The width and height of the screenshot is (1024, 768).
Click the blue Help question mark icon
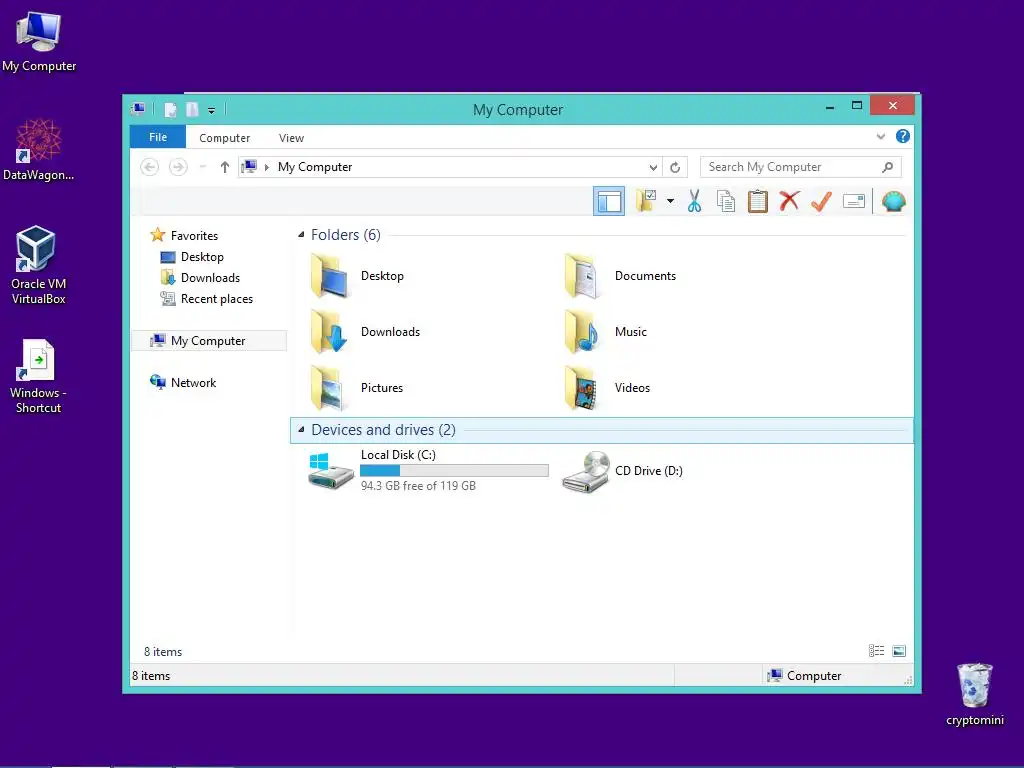[903, 136]
